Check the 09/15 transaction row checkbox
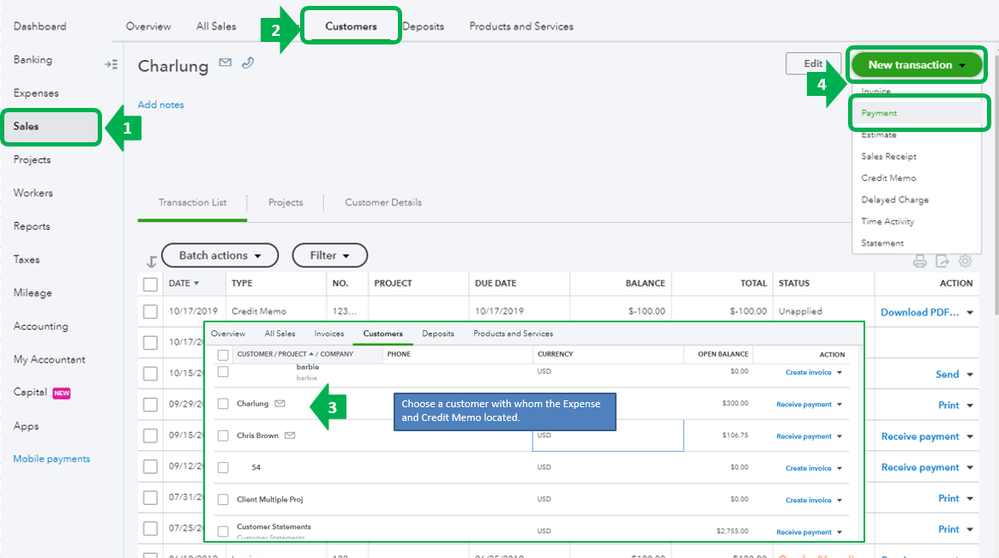This screenshot has width=999, height=558. (x=150, y=436)
